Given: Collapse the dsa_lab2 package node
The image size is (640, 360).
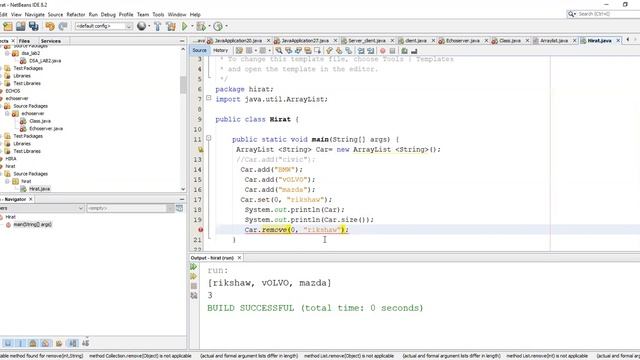Looking at the screenshot, I should [x=7, y=53].
